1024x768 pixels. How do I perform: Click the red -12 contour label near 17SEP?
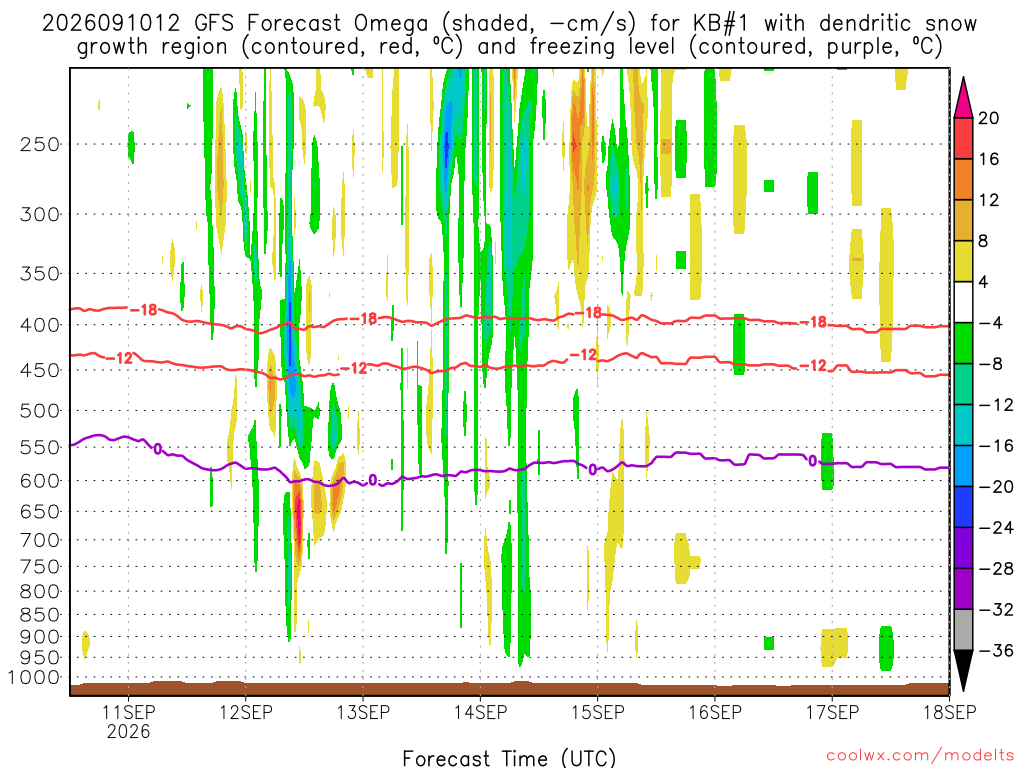(817, 366)
